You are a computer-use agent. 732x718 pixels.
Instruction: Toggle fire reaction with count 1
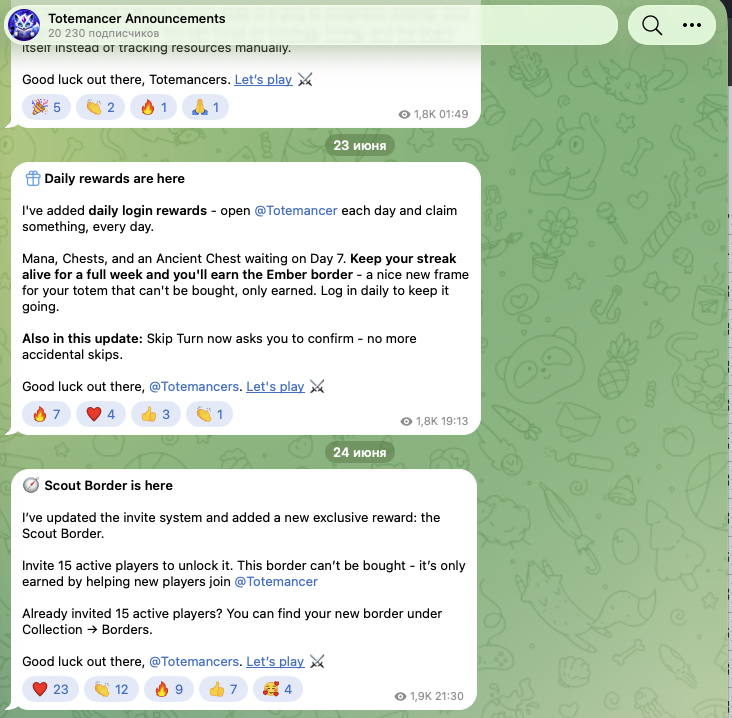pyautogui.click(x=154, y=107)
